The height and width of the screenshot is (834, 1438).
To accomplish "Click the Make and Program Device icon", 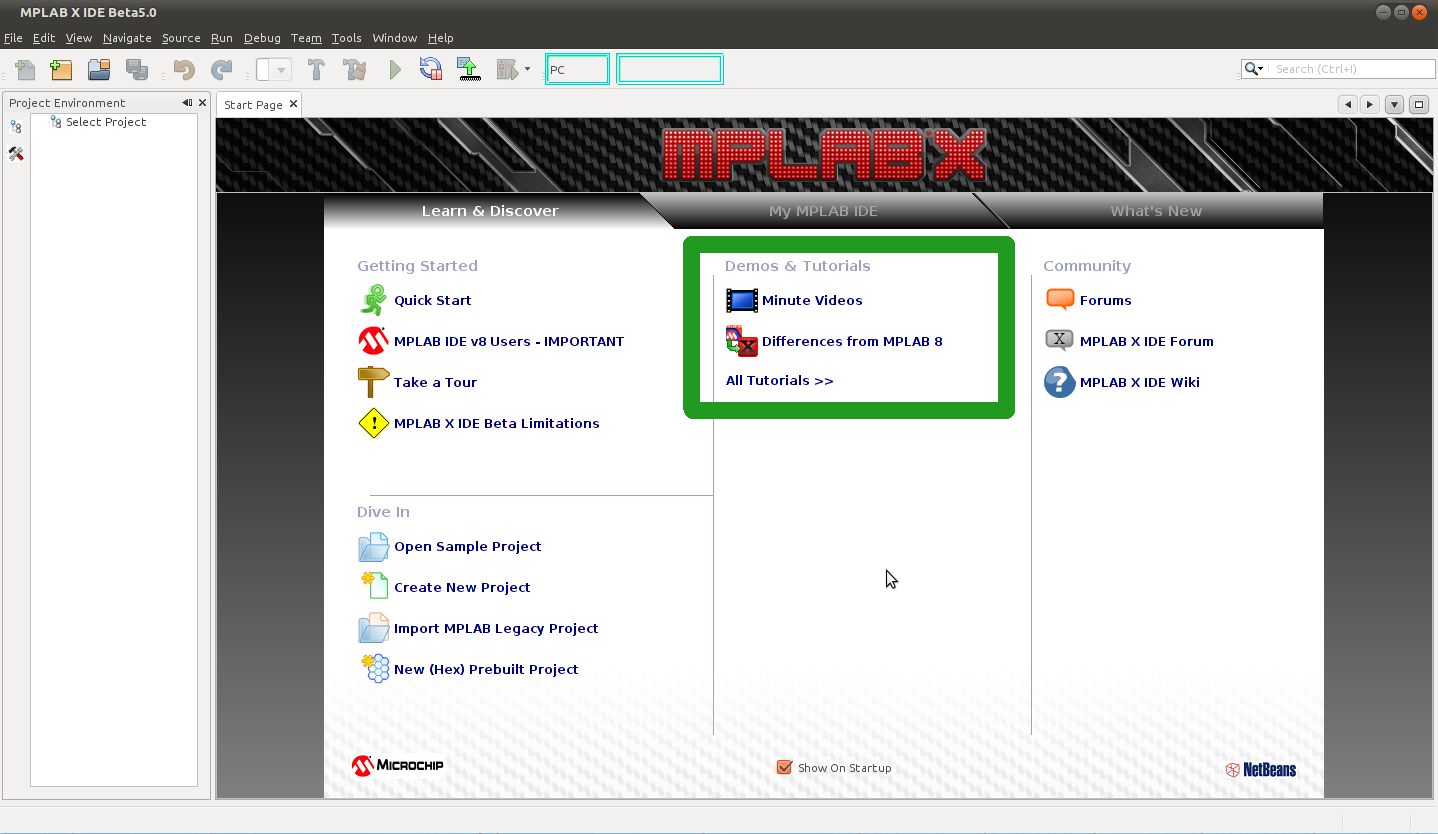I will click(469, 69).
